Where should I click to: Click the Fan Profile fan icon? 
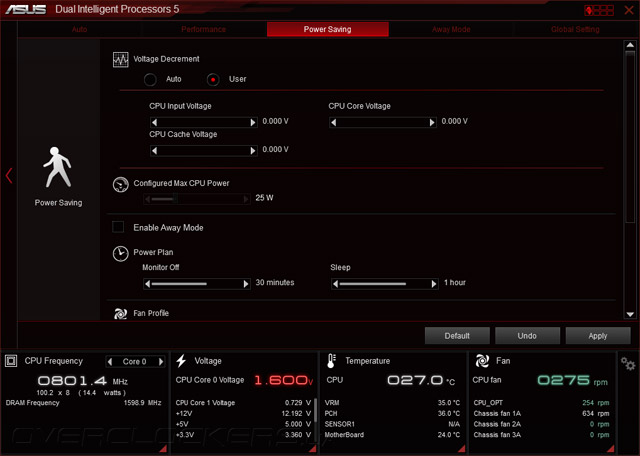(120, 314)
